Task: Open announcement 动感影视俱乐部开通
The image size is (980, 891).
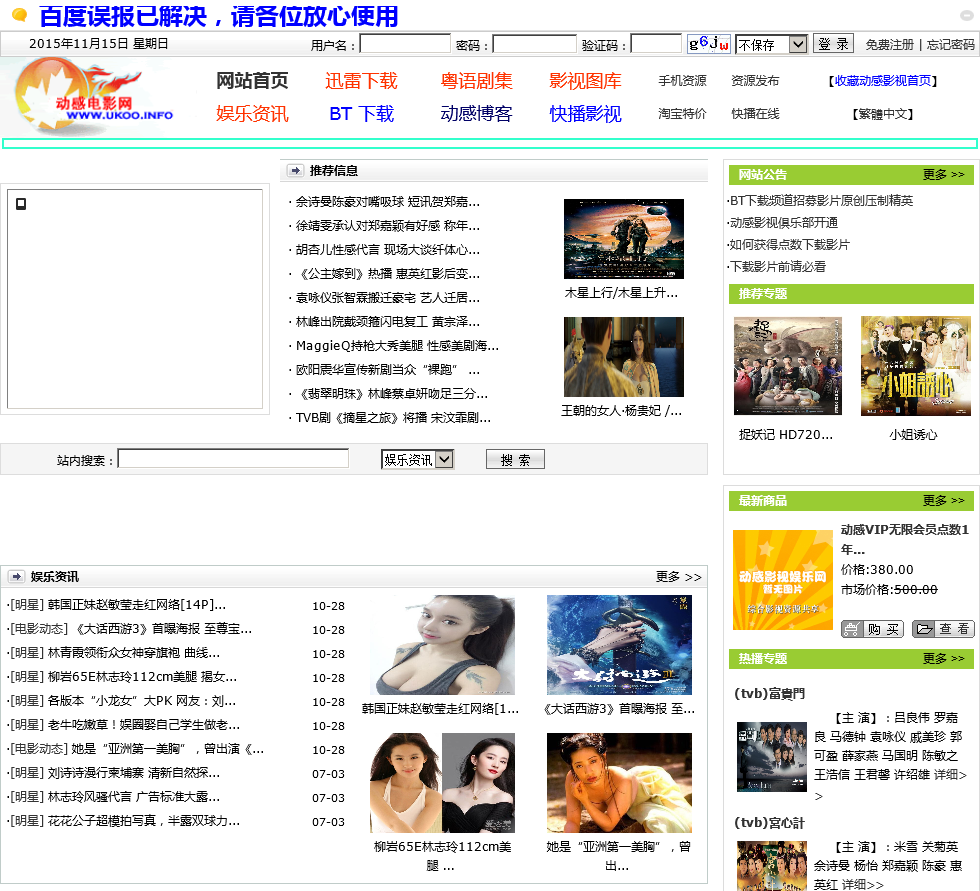Action: [x=784, y=222]
